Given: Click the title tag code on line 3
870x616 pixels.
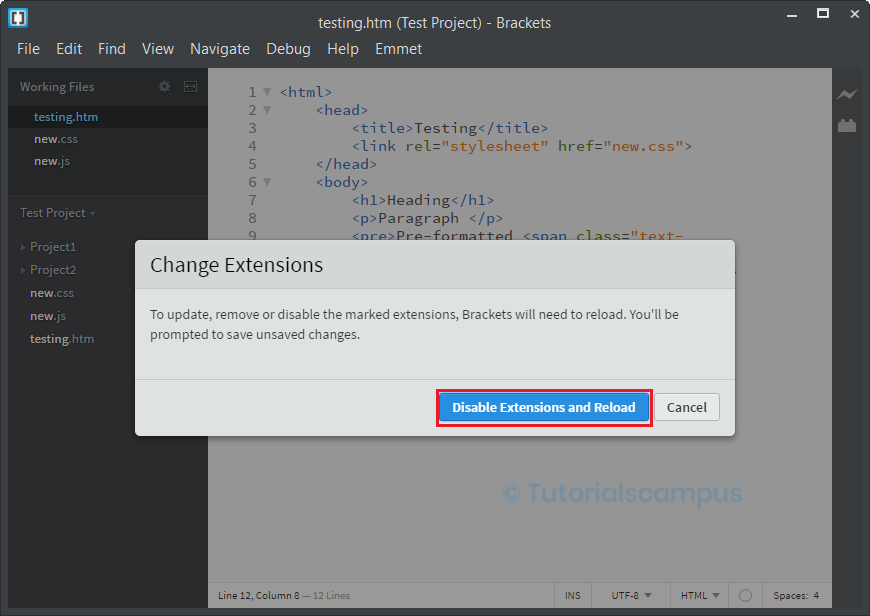Looking at the screenshot, I should pyautogui.click(x=449, y=128).
